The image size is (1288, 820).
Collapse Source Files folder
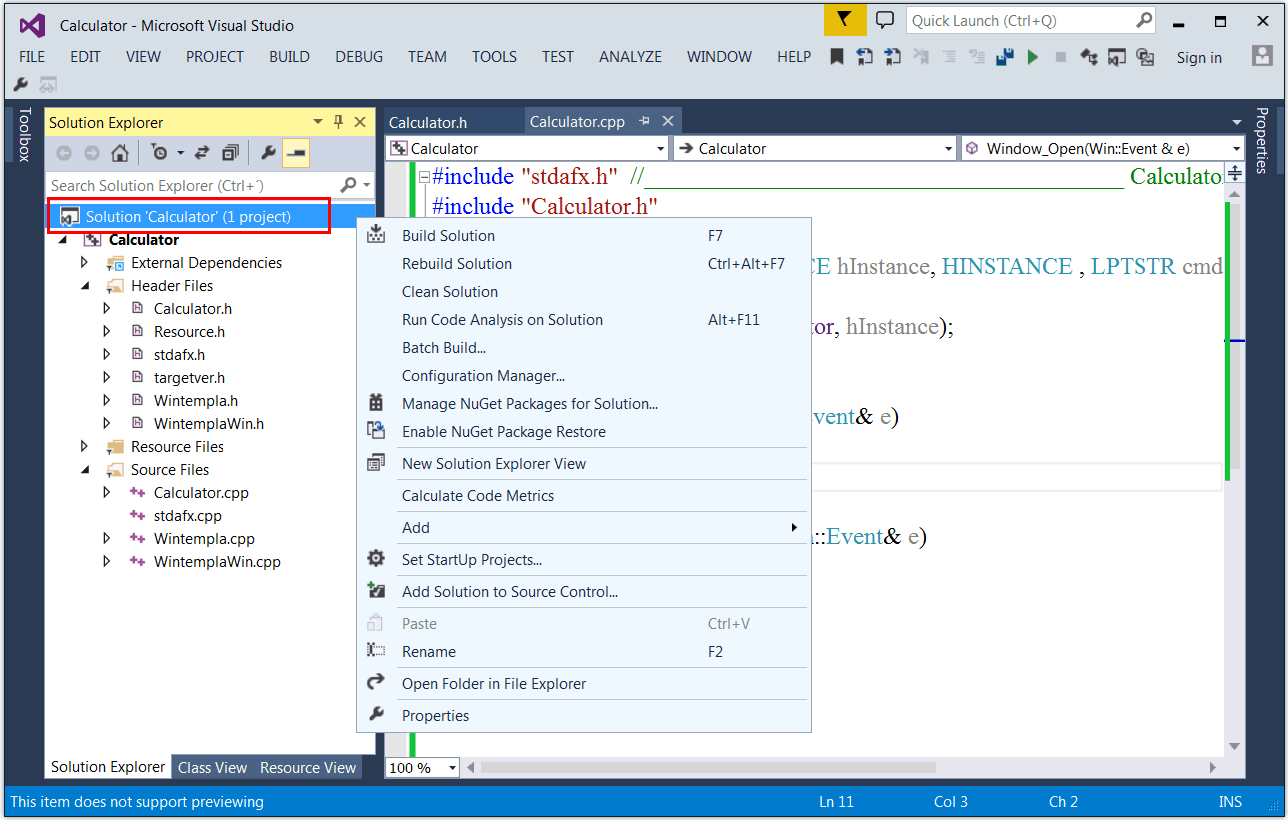[x=85, y=470]
